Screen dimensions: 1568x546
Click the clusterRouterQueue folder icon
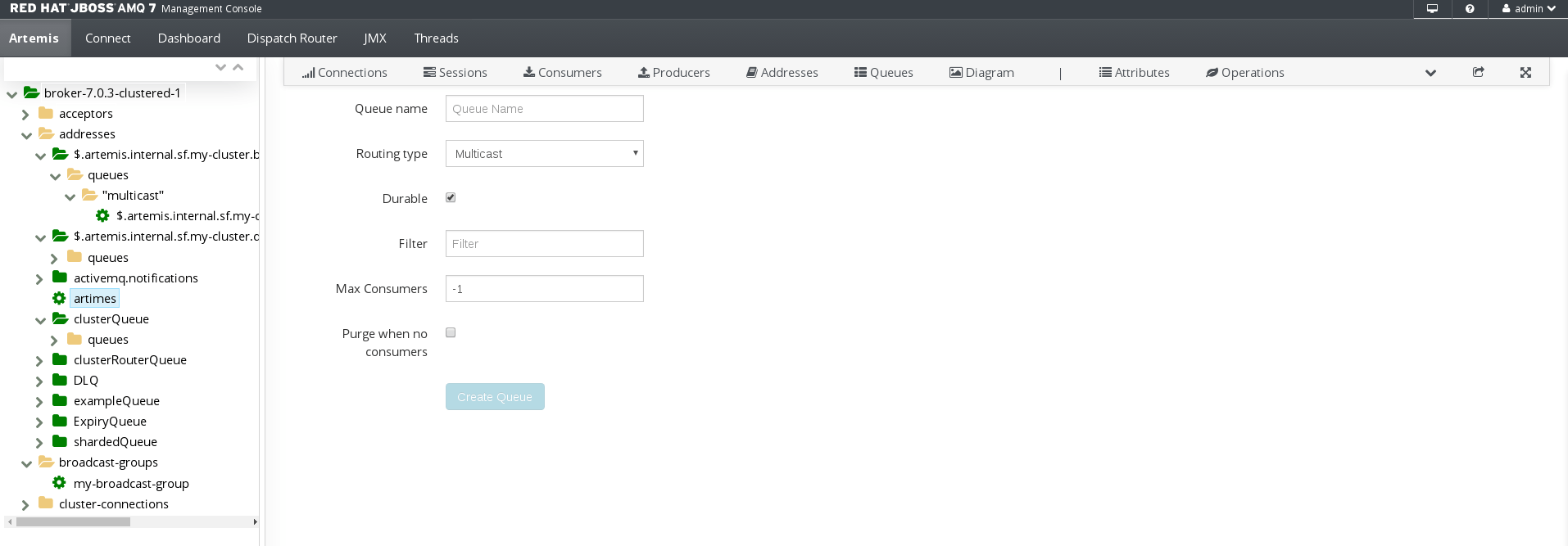(x=60, y=359)
